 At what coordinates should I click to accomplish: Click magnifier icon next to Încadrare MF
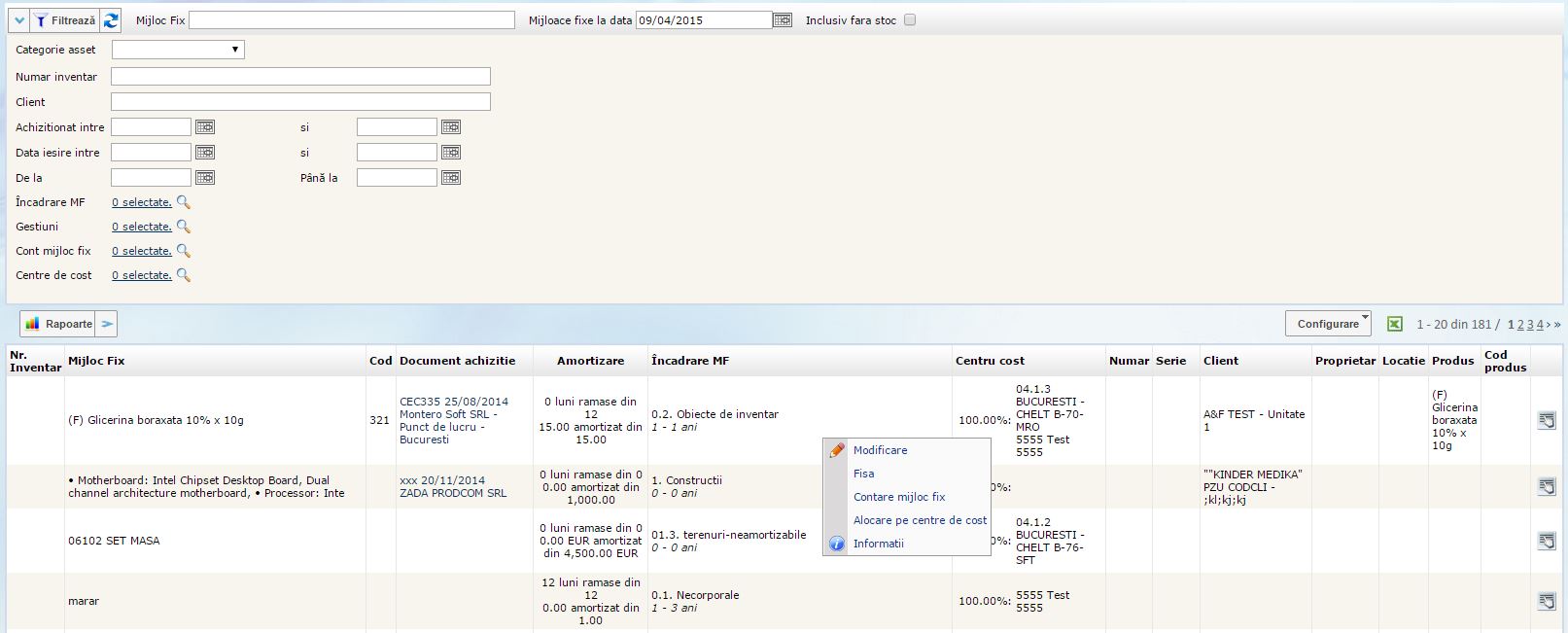coord(183,202)
